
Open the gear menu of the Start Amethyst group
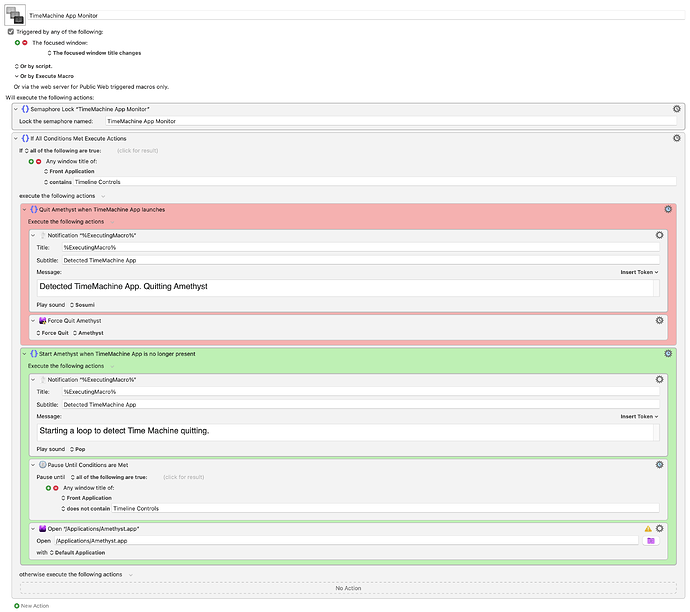coord(668,354)
